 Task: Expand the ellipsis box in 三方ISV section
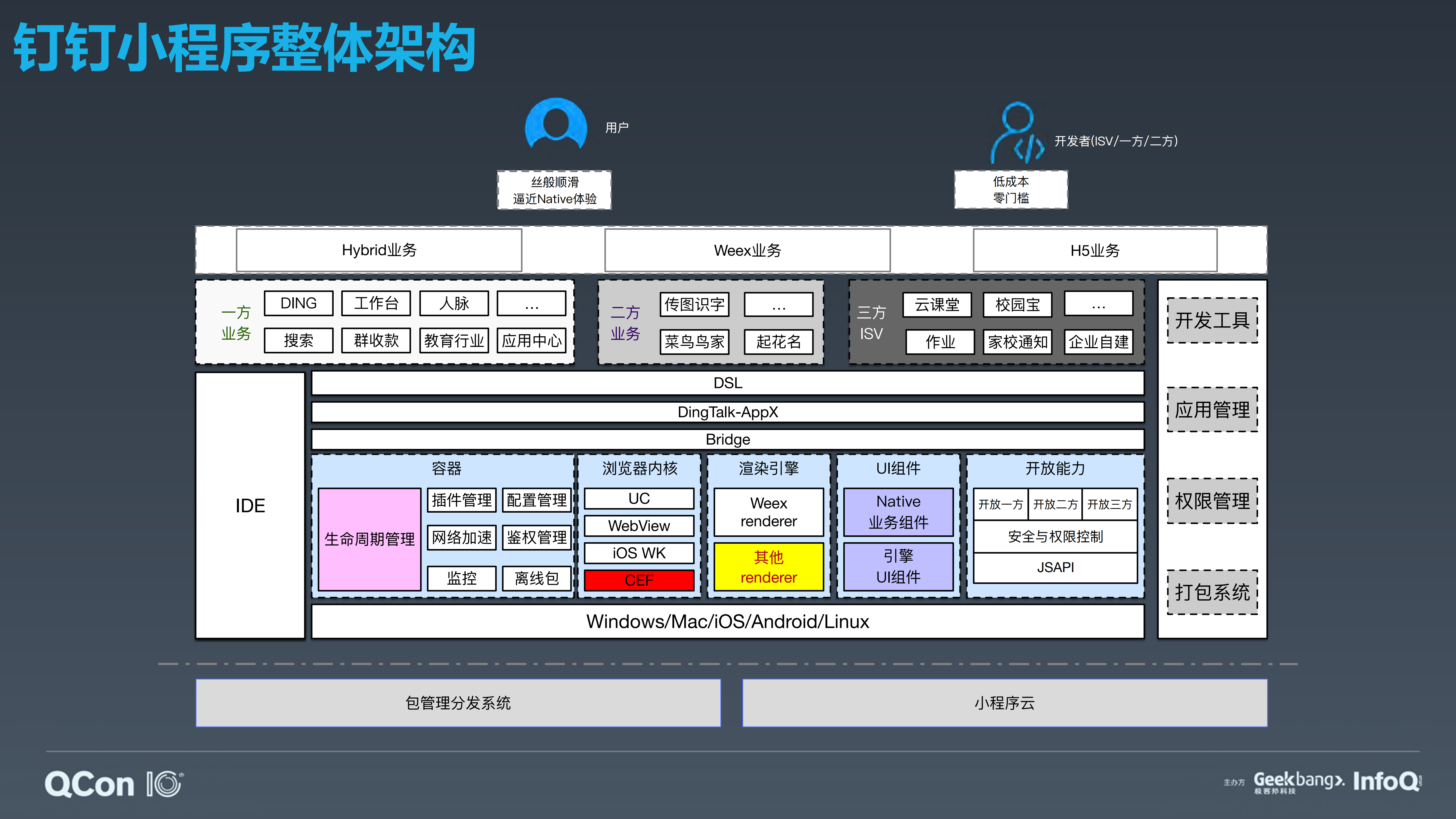pos(1098,305)
